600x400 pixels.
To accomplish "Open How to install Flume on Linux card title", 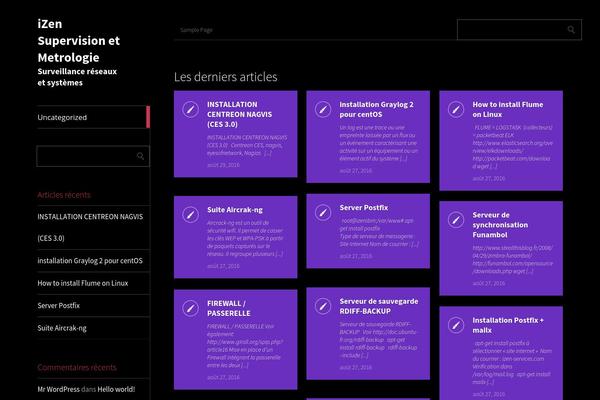I will click(x=507, y=109).
